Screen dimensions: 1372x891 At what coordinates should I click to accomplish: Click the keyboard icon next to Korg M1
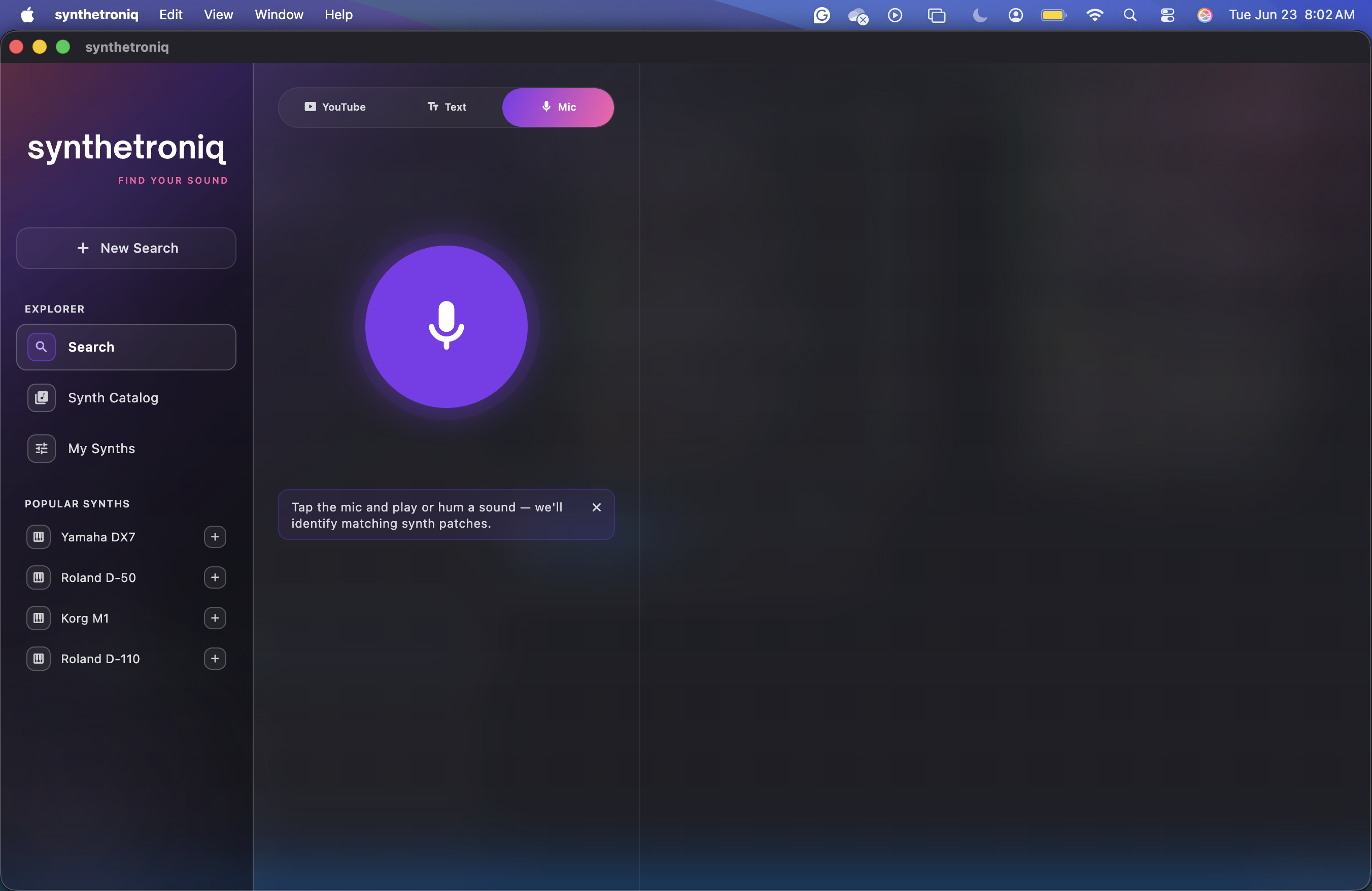[x=39, y=618]
